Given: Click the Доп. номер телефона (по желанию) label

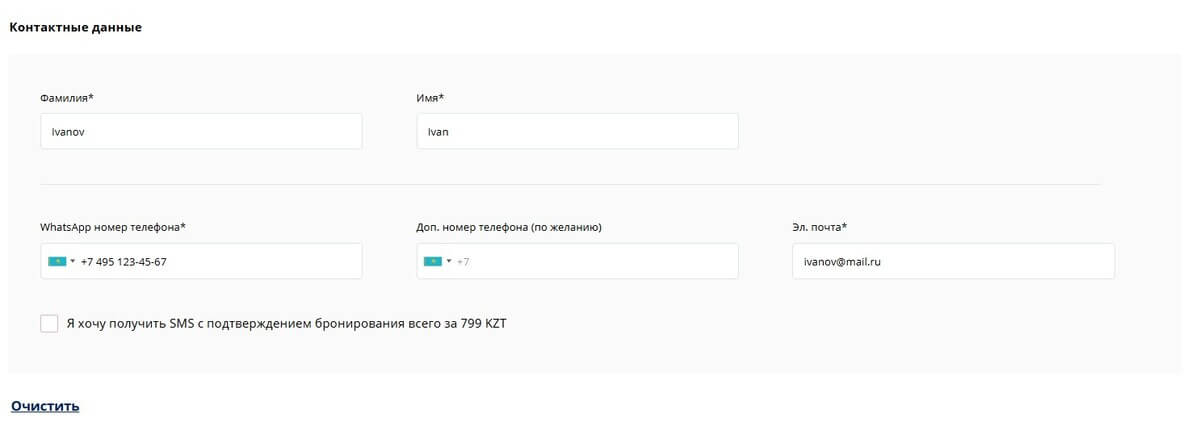Looking at the screenshot, I should pos(509,227).
